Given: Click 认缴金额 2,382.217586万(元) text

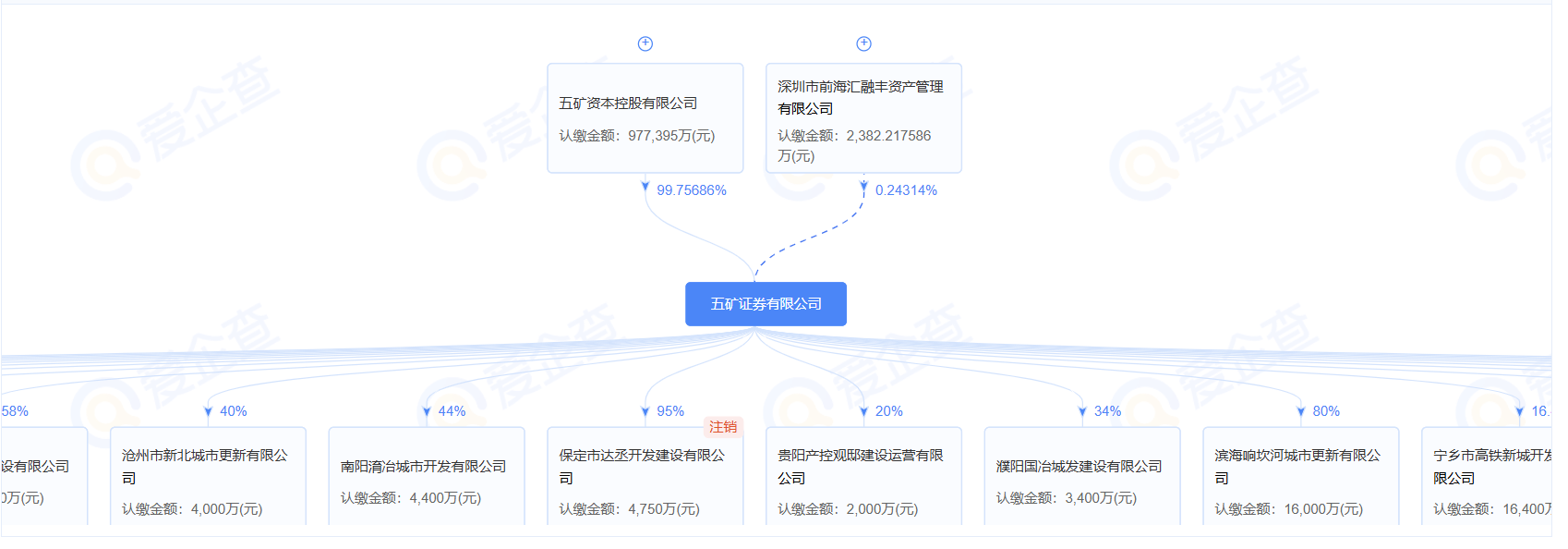Looking at the screenshot, I should coord(854,146).
